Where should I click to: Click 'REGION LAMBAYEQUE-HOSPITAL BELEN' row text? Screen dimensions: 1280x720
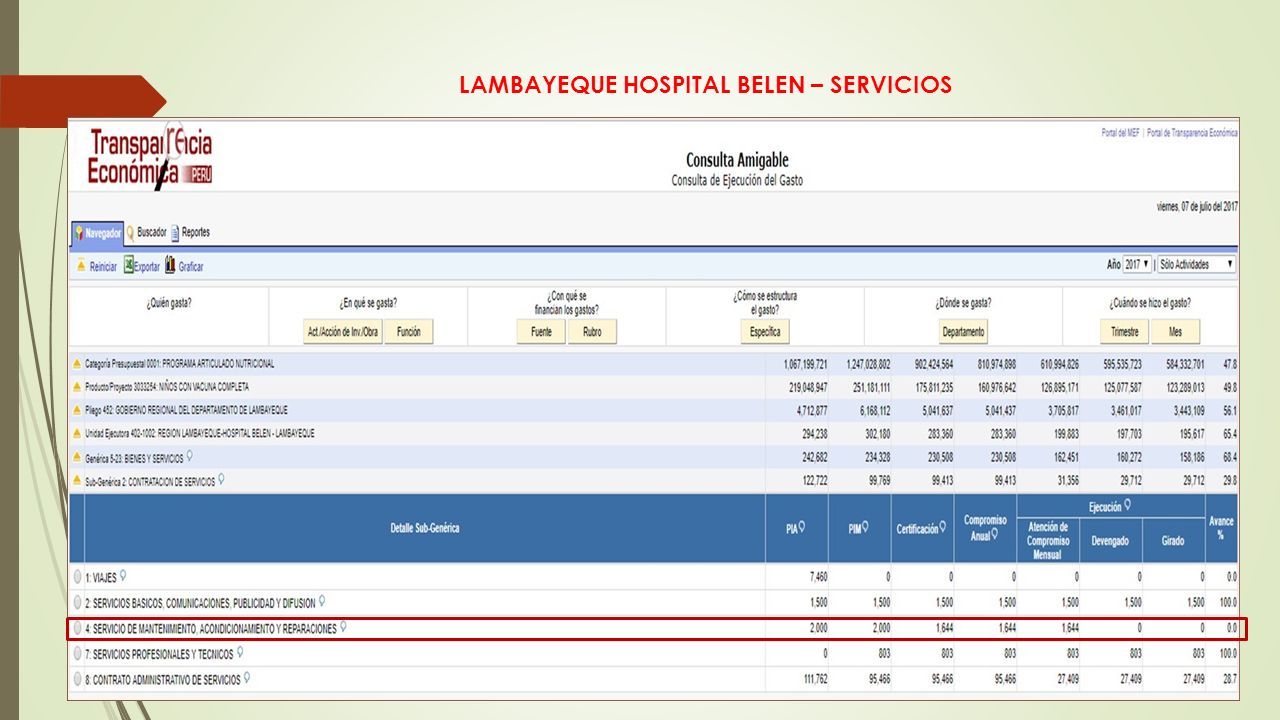click(x=200, y=433)
